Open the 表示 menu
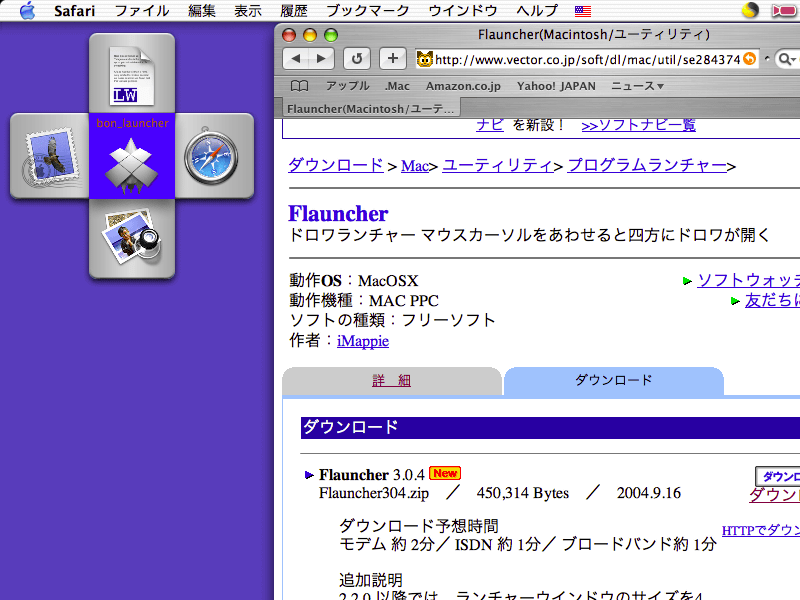This screenshot has height=600, width=800. point(247,11)
